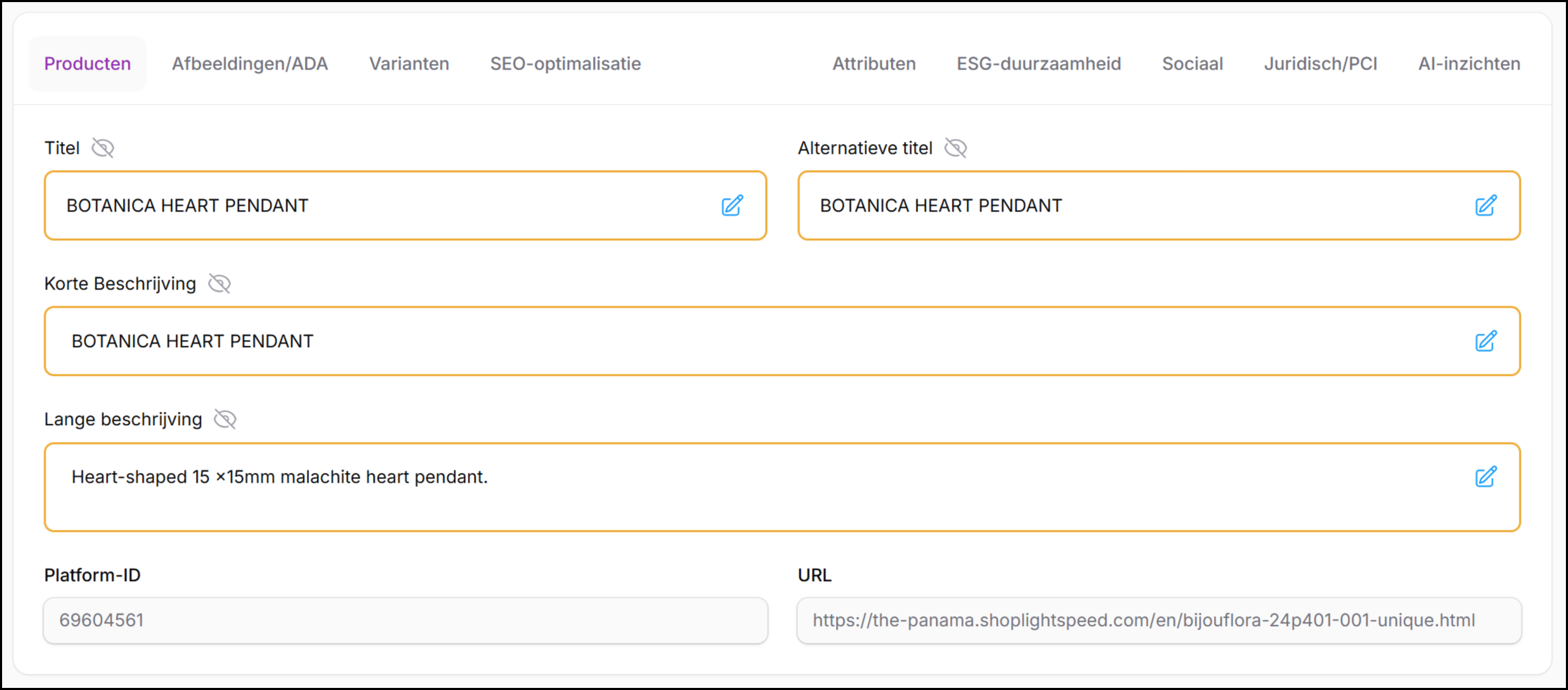Click the Platform-ID field showing 69604561
This screenshot has width=1568, height=690.
[405, 620]
